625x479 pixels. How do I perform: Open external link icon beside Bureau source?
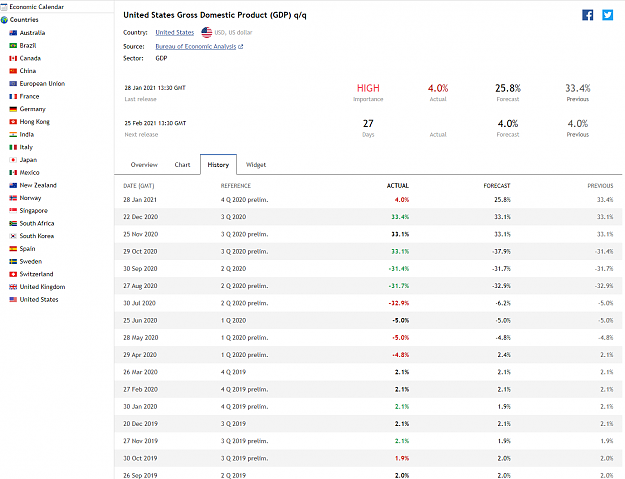coord(240,47)
